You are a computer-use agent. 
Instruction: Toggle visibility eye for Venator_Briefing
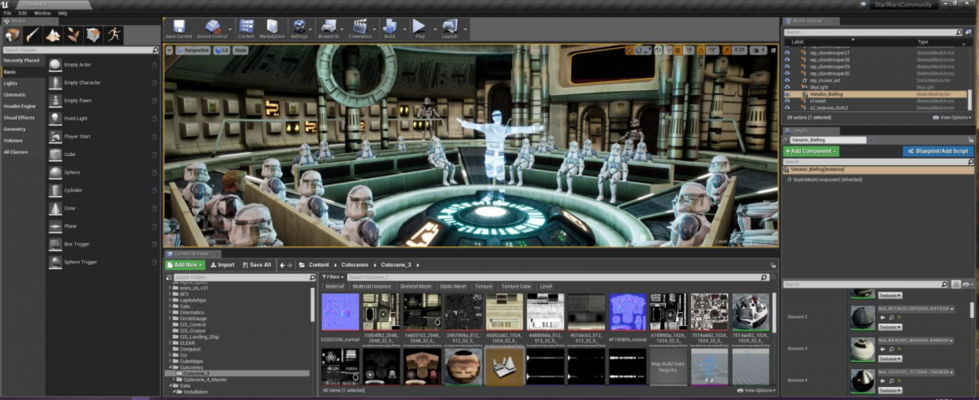click(787, 94)
